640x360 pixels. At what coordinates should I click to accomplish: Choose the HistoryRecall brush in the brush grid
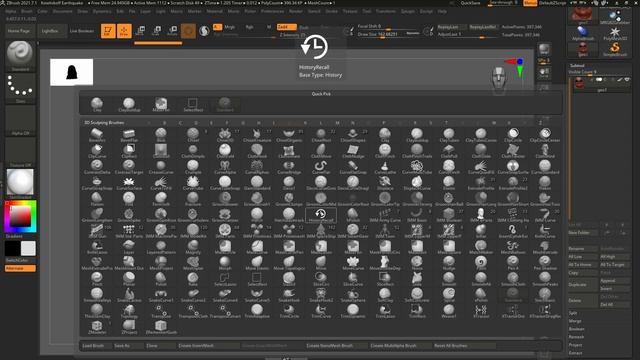point(321,215)
